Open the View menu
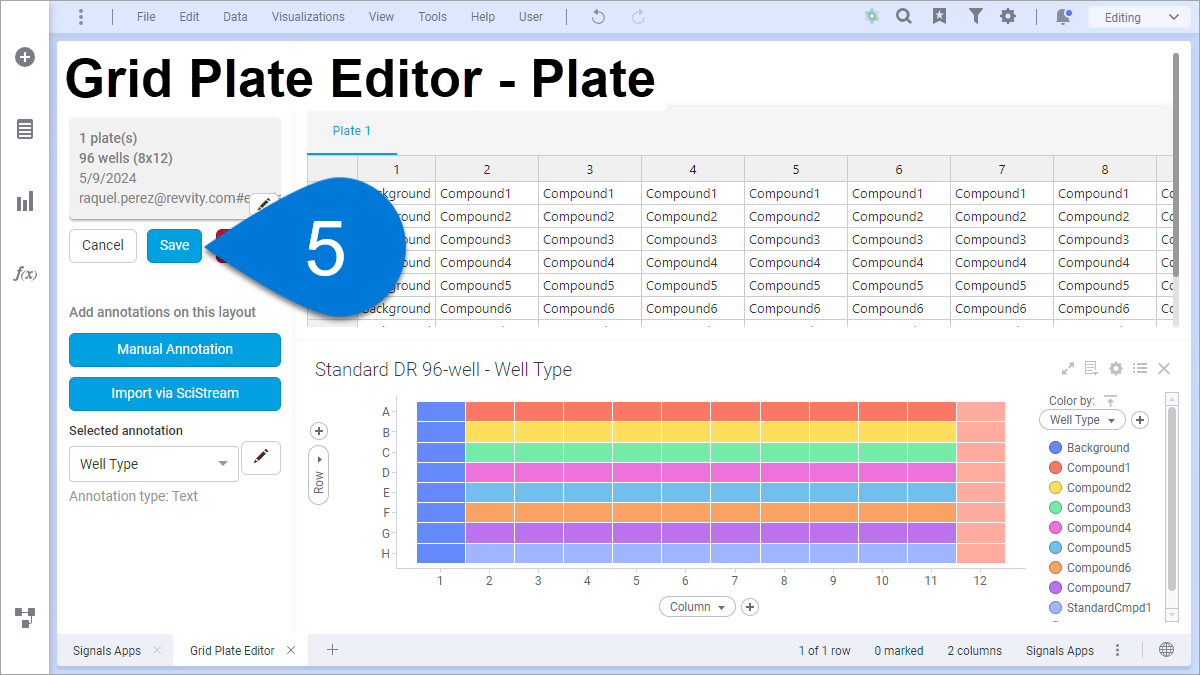 381,17
